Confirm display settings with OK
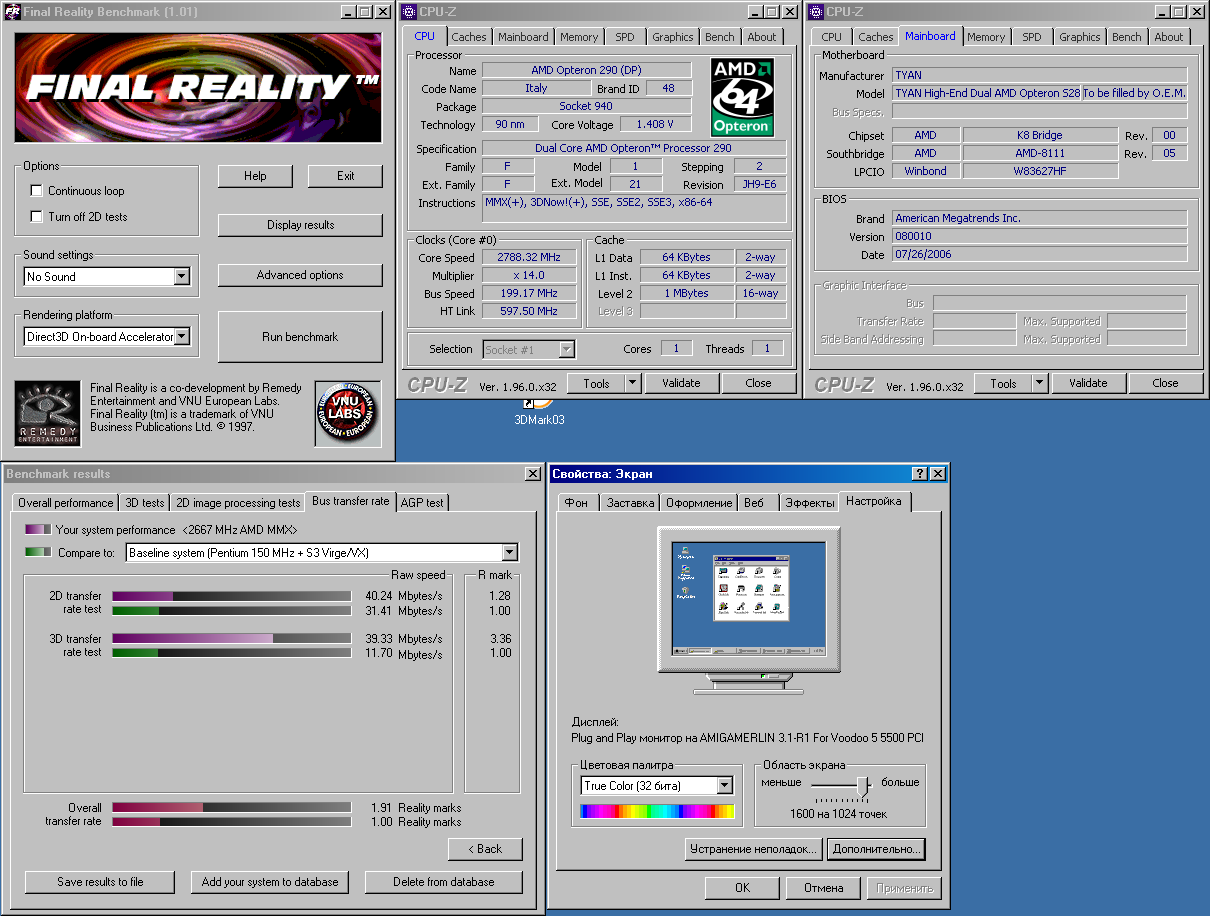 742,888
